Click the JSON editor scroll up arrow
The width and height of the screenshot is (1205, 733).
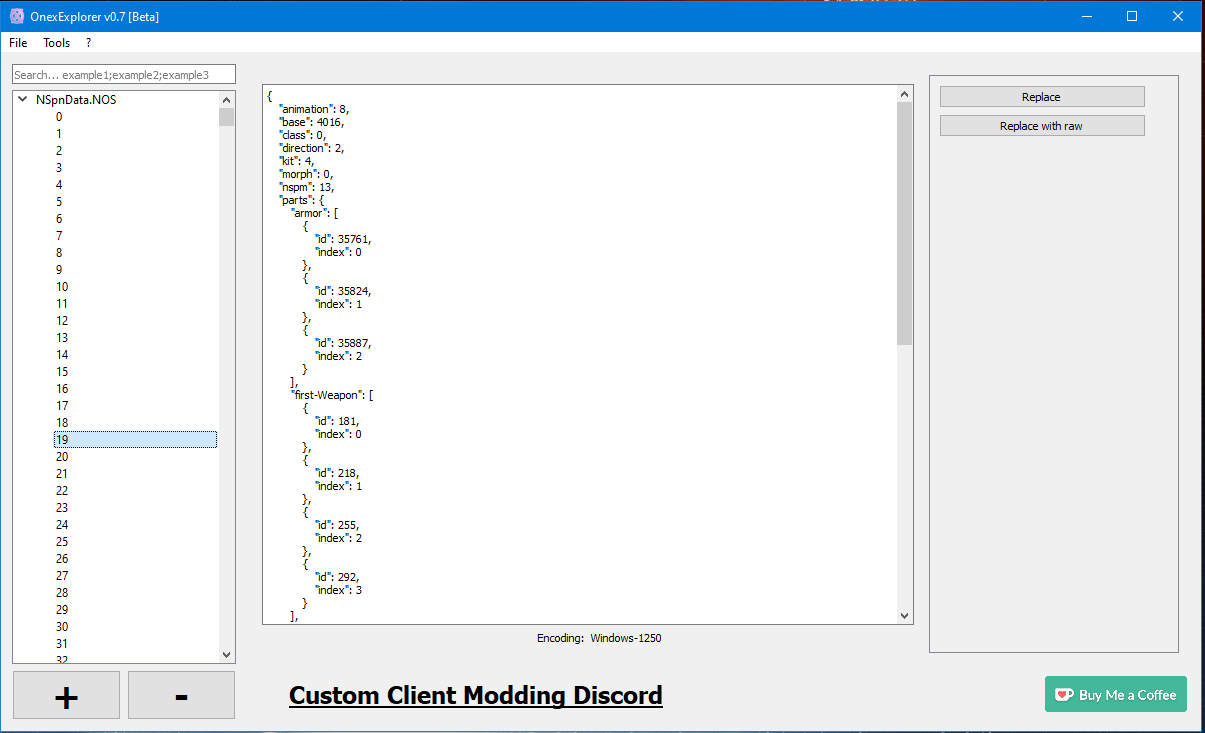click(x=904, y=94)
